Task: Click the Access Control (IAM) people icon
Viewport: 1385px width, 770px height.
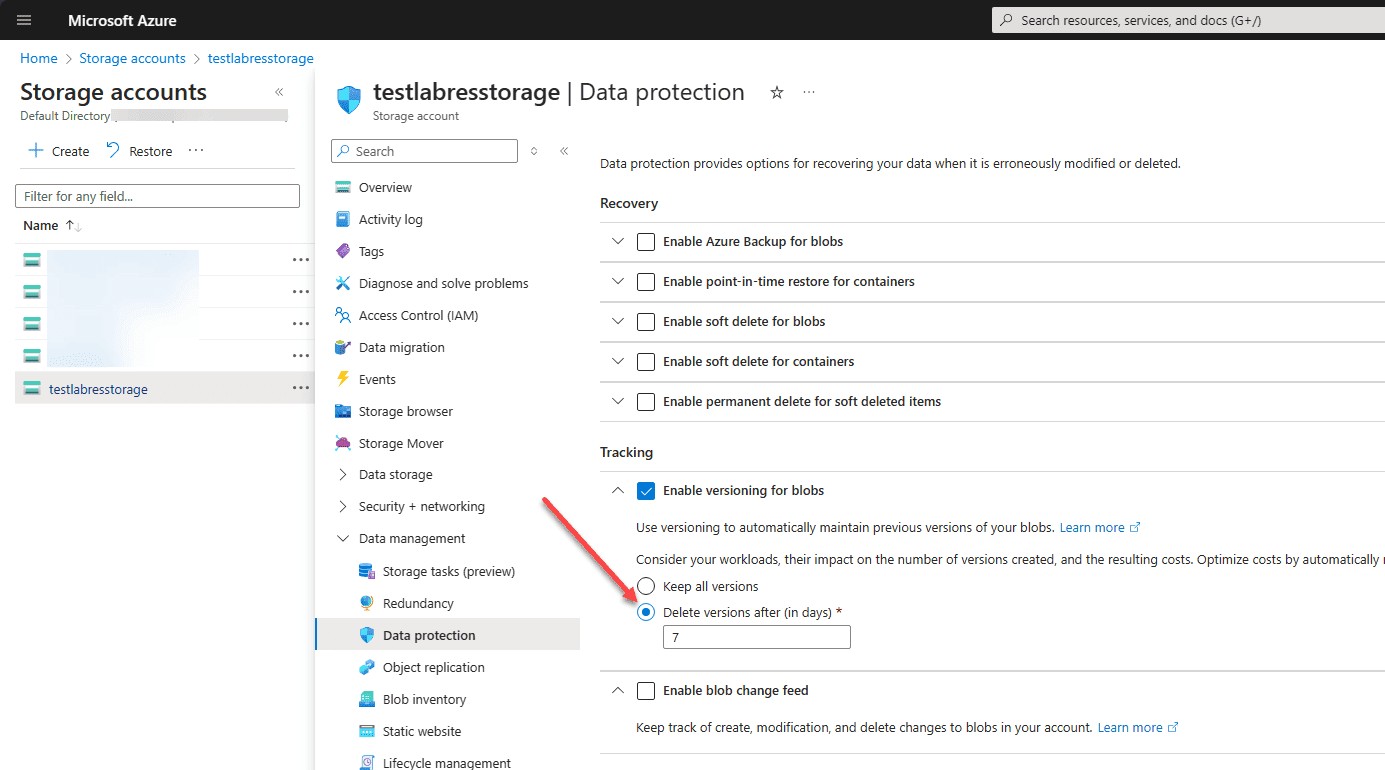Action: coord(343,315)
